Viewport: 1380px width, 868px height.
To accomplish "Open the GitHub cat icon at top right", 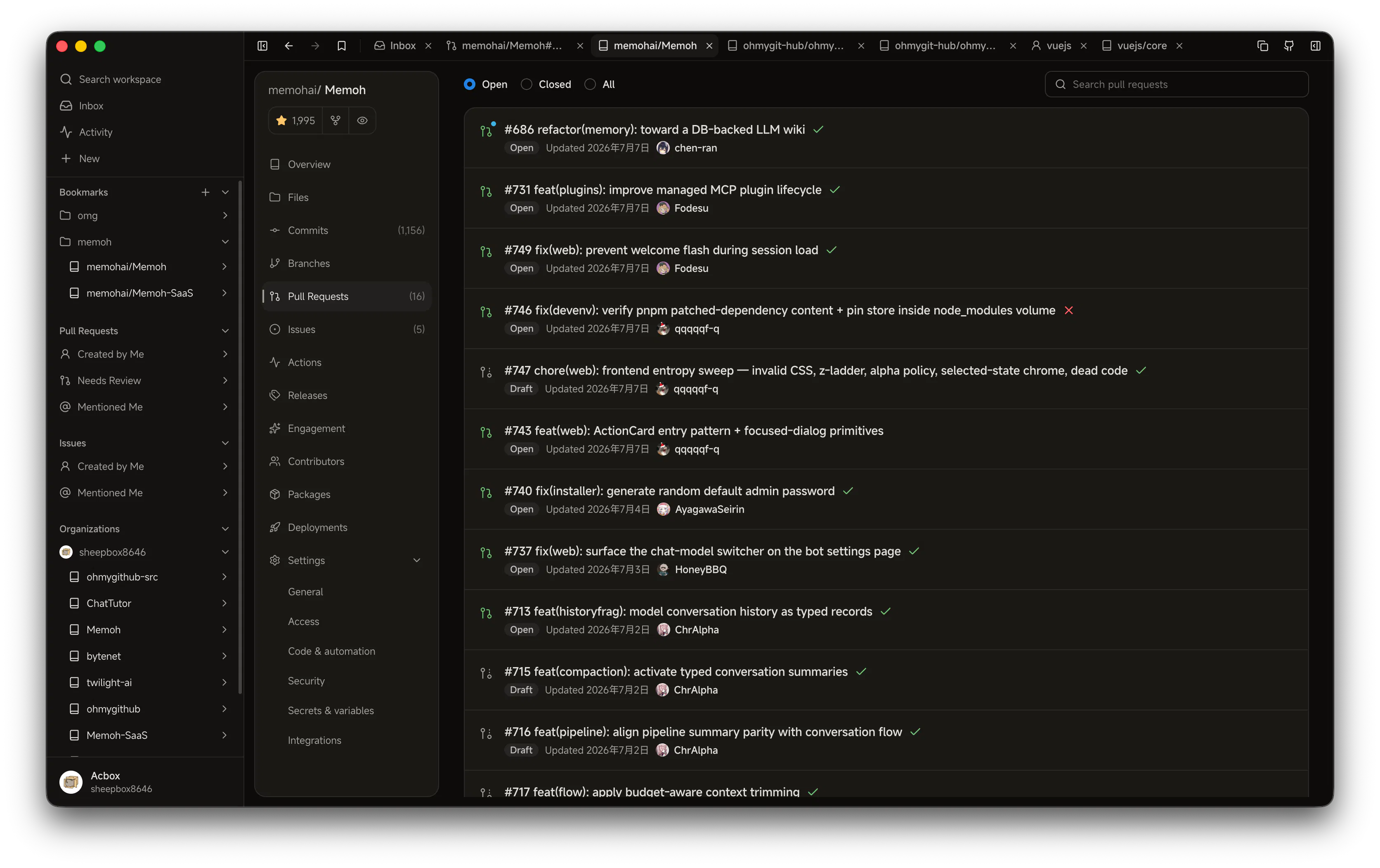I will pyautogui.click(x=1289, y=46).
